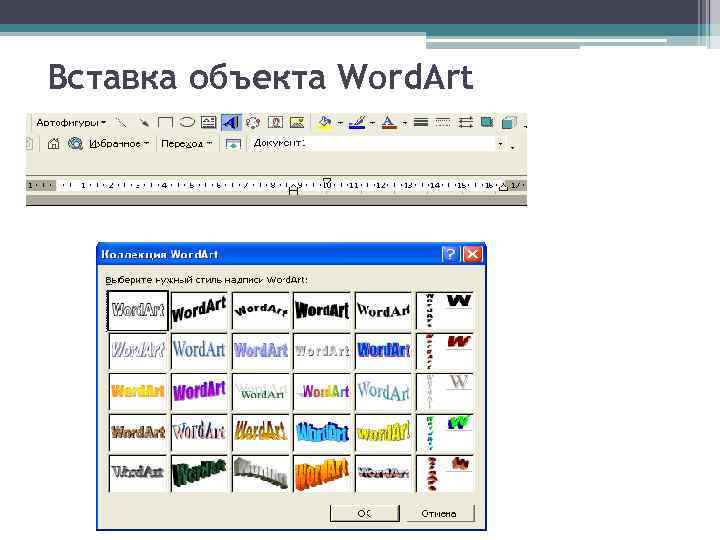Click the right indent marker on ruler

[503, 187]
